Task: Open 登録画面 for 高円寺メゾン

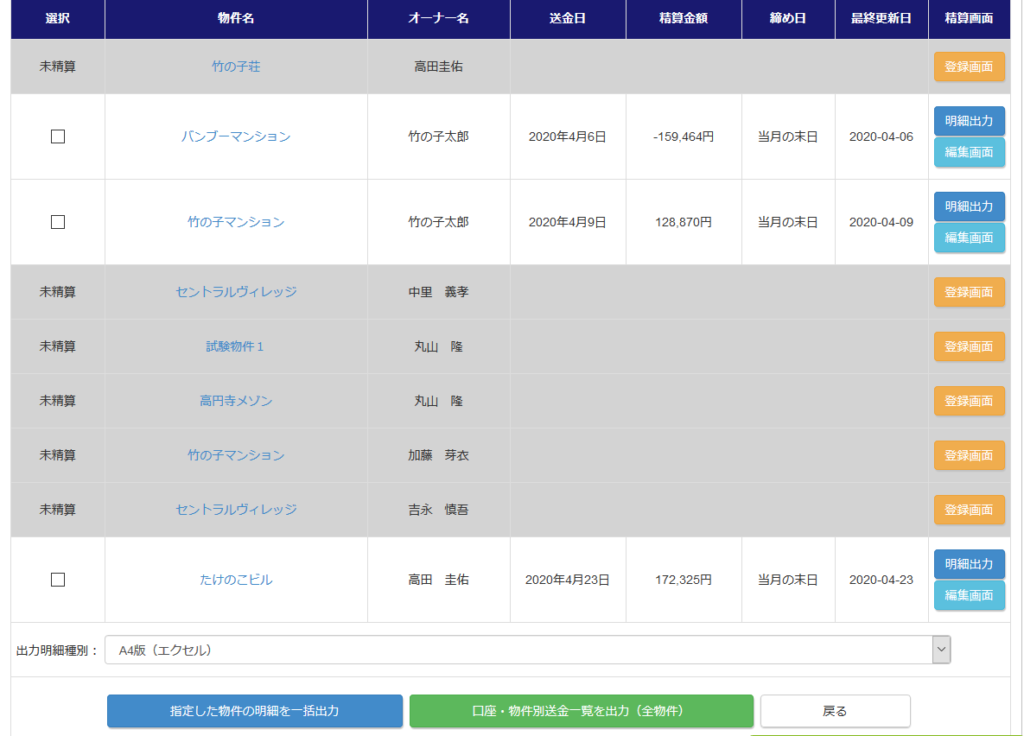Action: 969,401
